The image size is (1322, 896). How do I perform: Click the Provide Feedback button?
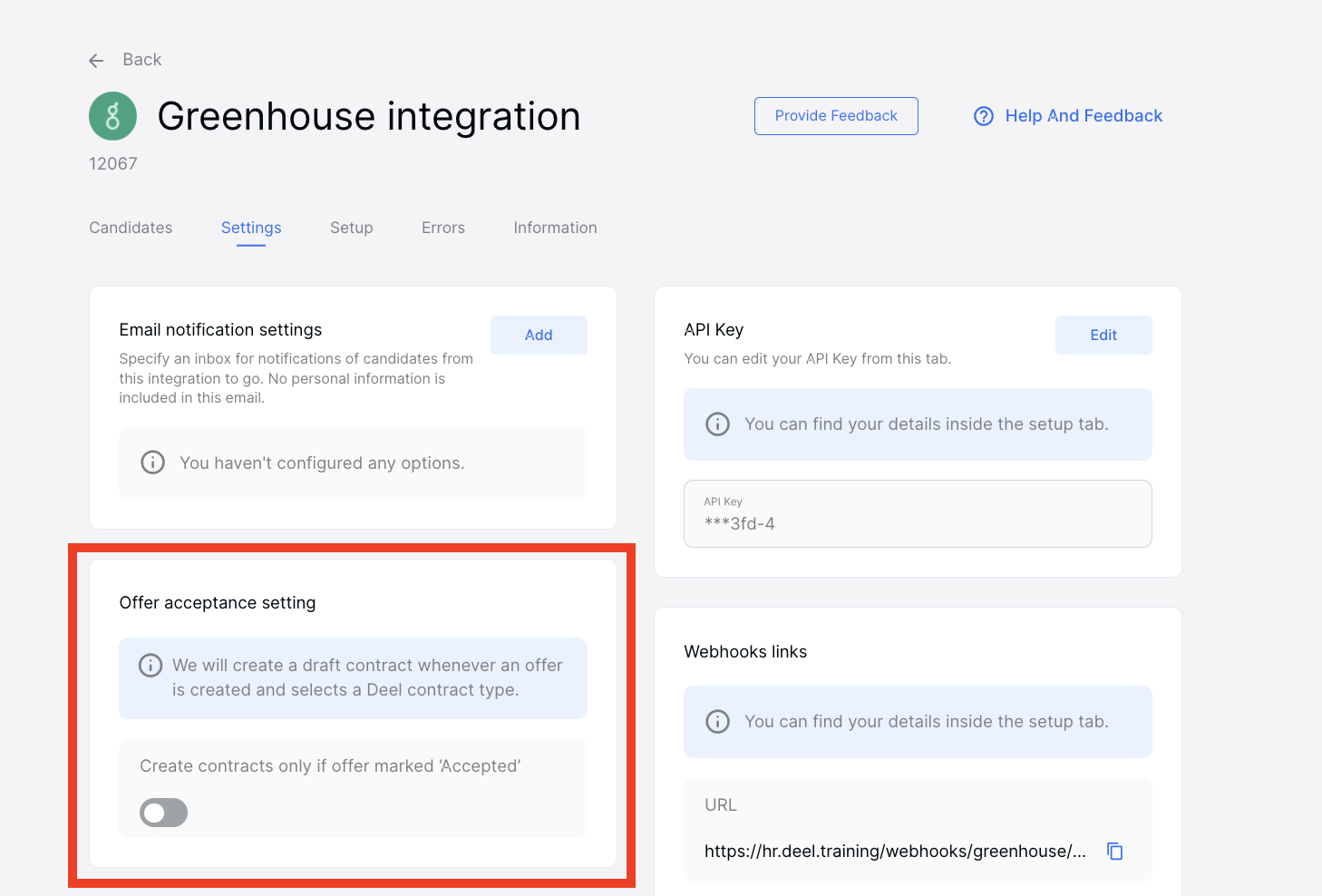pyautogui.click(x=836, y=116)
